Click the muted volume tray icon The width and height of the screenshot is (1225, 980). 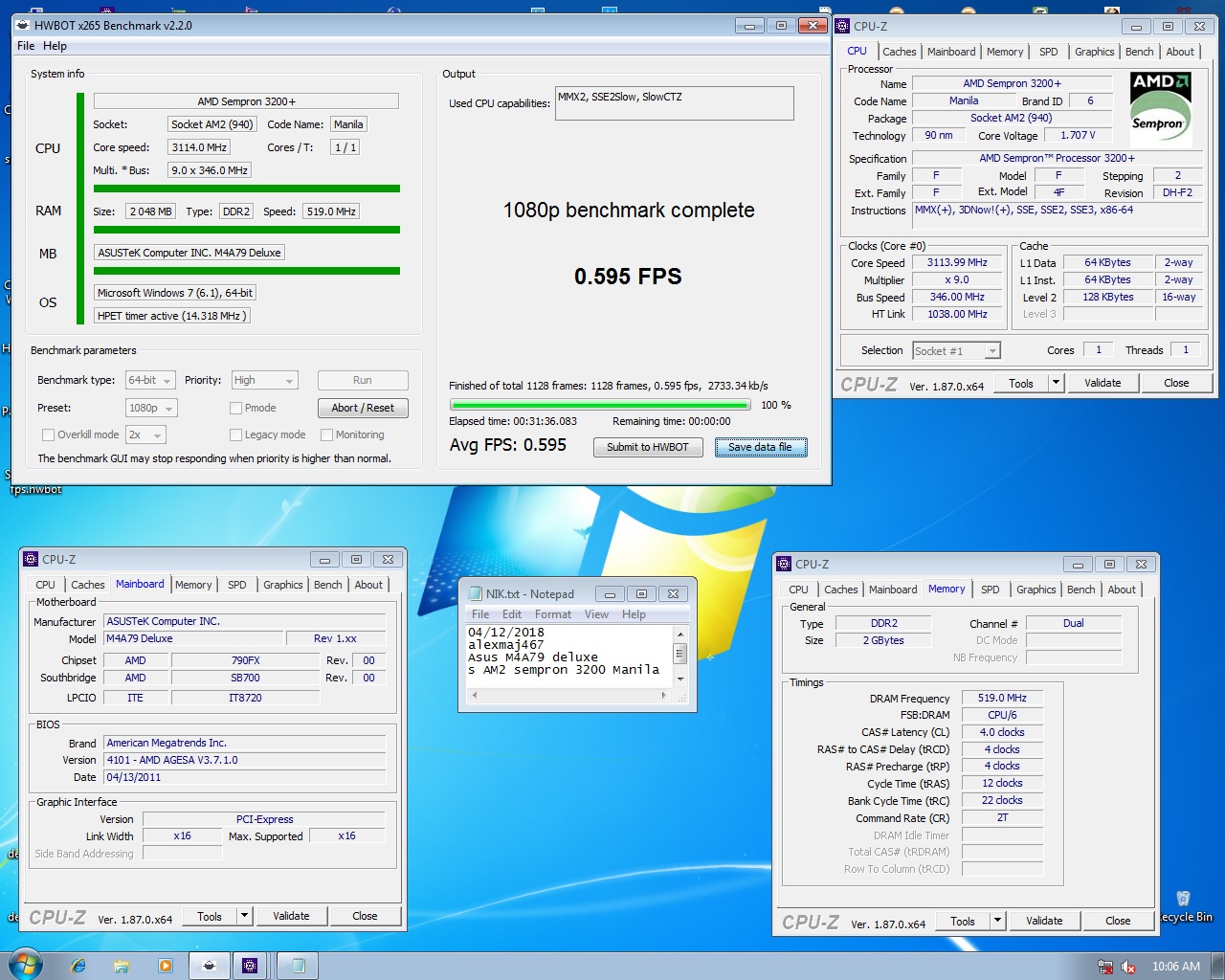1128,967
